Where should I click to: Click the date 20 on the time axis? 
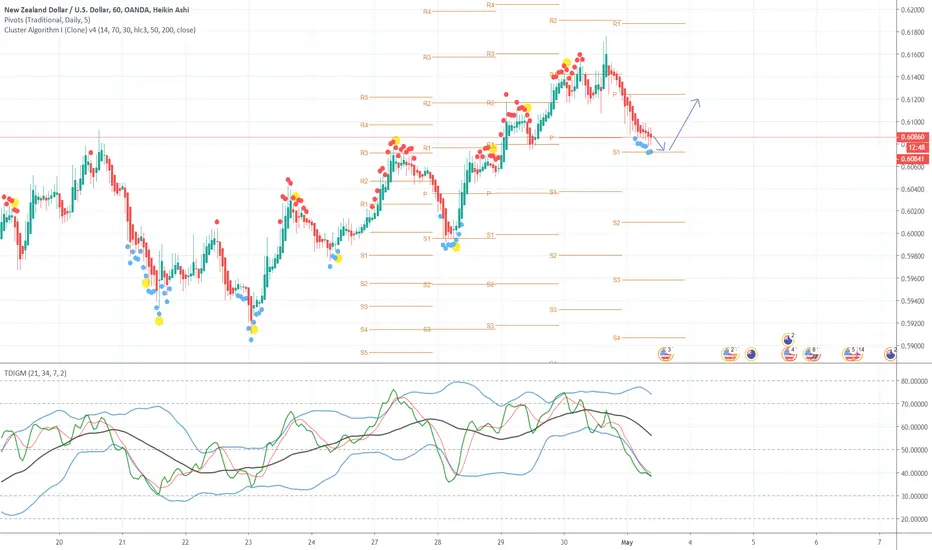point(59,542)
